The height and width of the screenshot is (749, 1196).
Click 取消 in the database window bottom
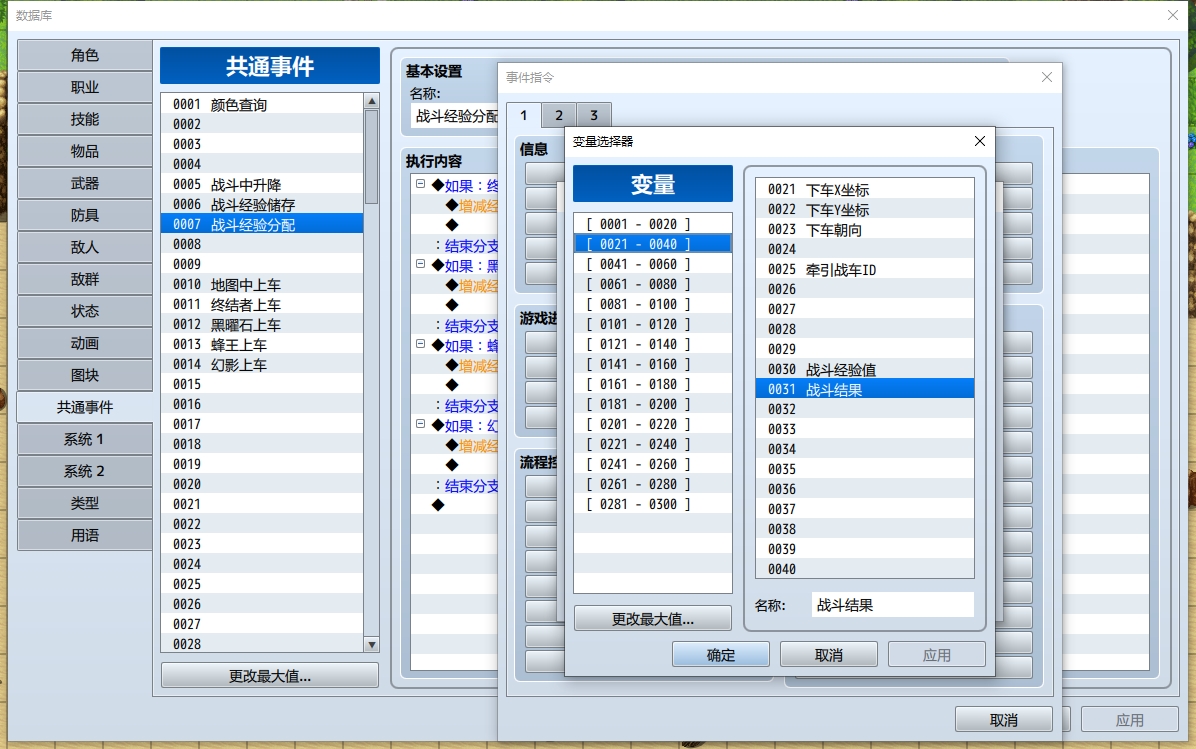(1004, 719)
